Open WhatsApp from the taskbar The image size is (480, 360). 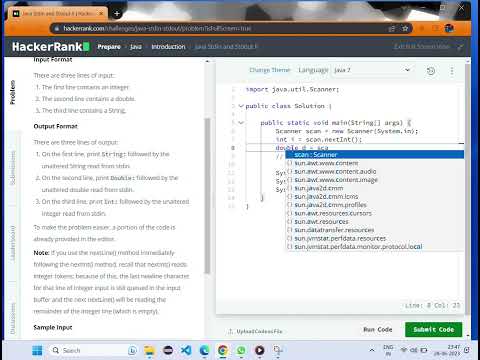(241, 350)
